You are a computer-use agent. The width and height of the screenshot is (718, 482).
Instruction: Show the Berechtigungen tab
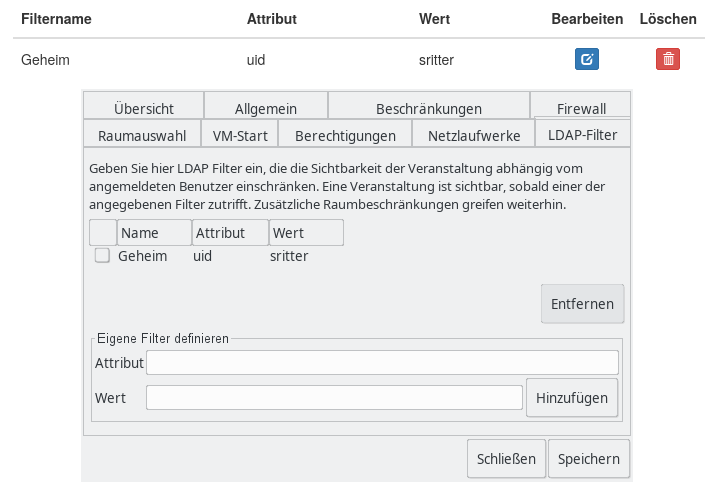tap(345, 135)
